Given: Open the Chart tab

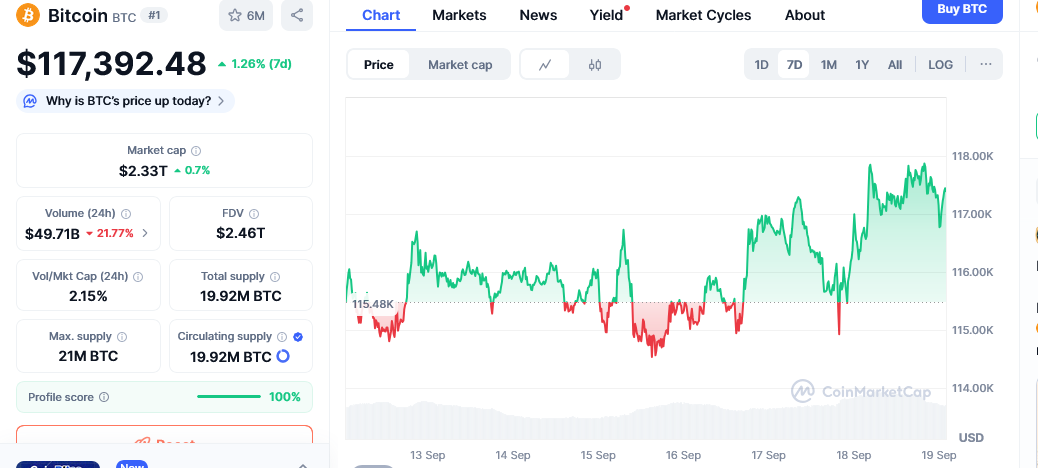Looking at the screenshot, I should pyautogui.click(x=381, y=15).
